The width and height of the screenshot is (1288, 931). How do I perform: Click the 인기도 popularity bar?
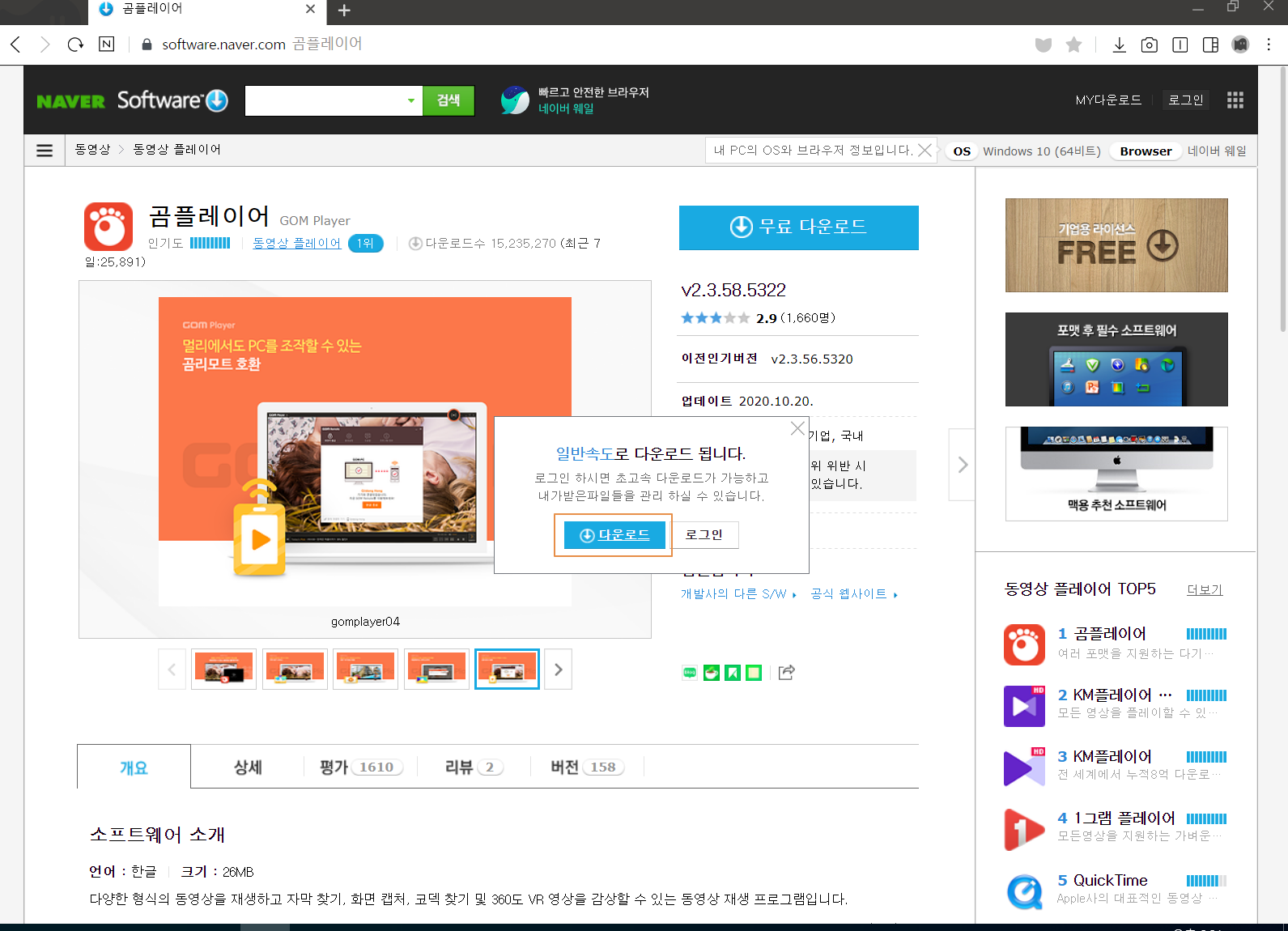(x=210, y=243)
